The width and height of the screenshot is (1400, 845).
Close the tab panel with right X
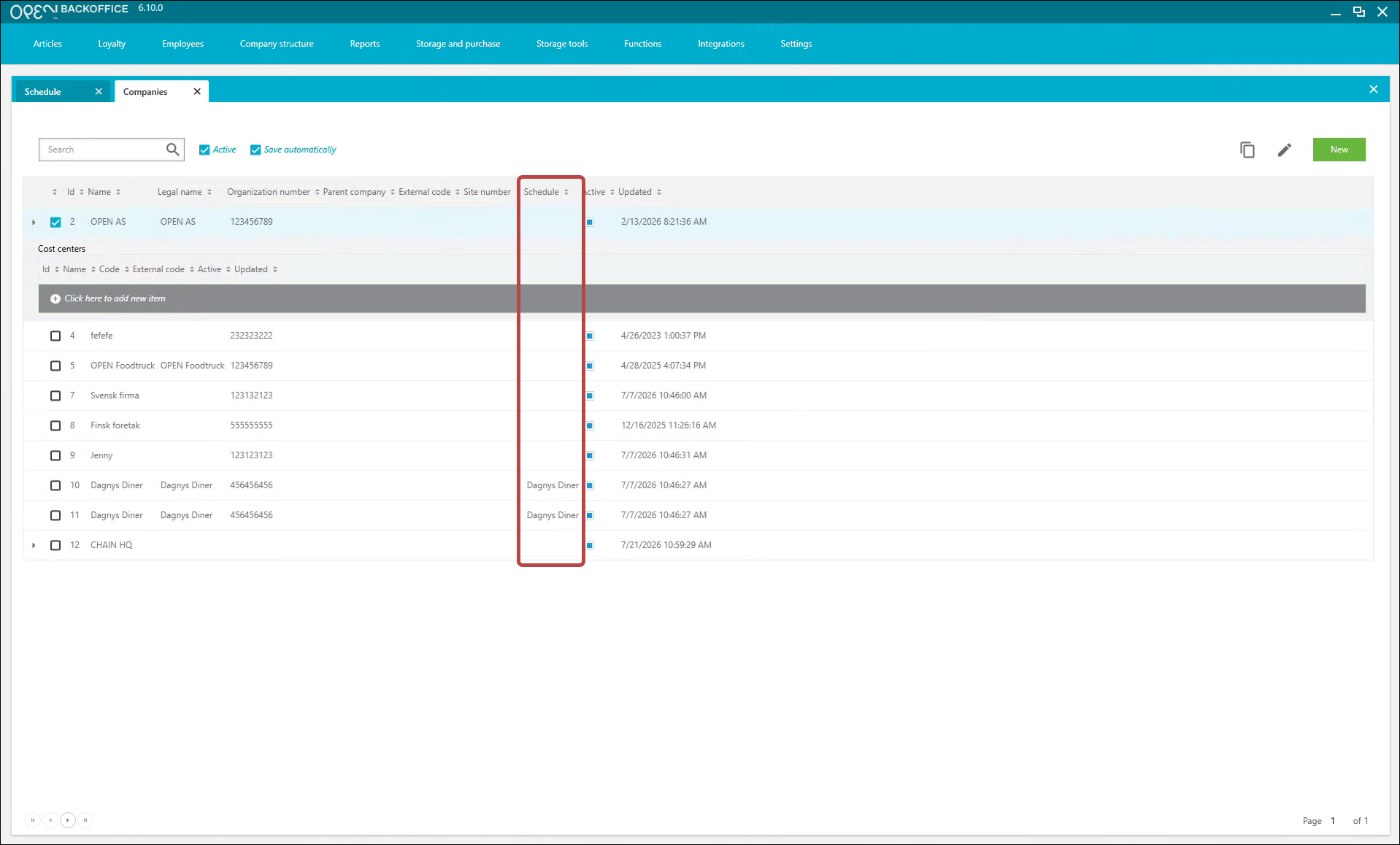(1374, 89)
